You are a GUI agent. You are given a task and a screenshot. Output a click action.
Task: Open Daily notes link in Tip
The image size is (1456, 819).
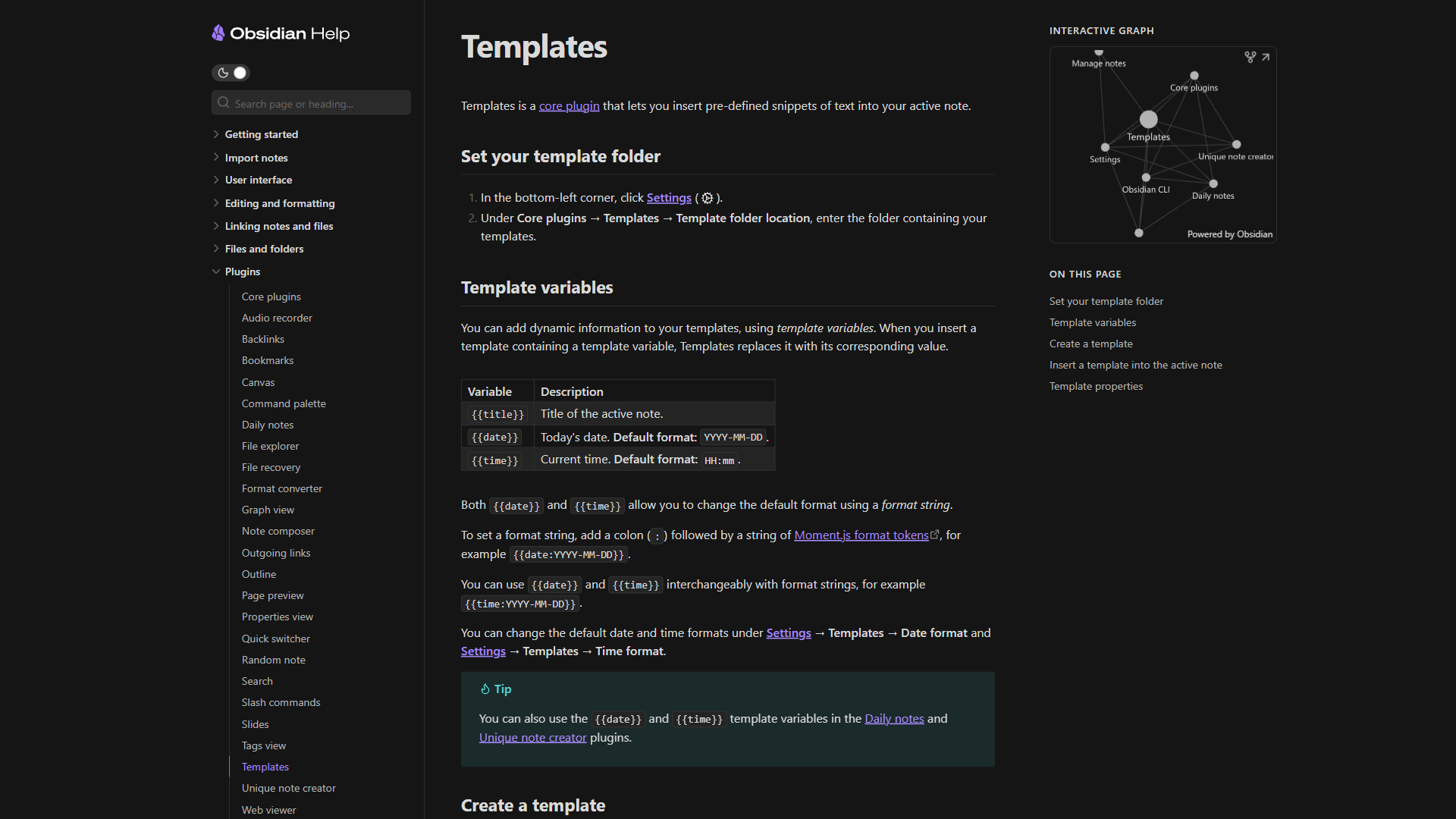click(894, 719)
